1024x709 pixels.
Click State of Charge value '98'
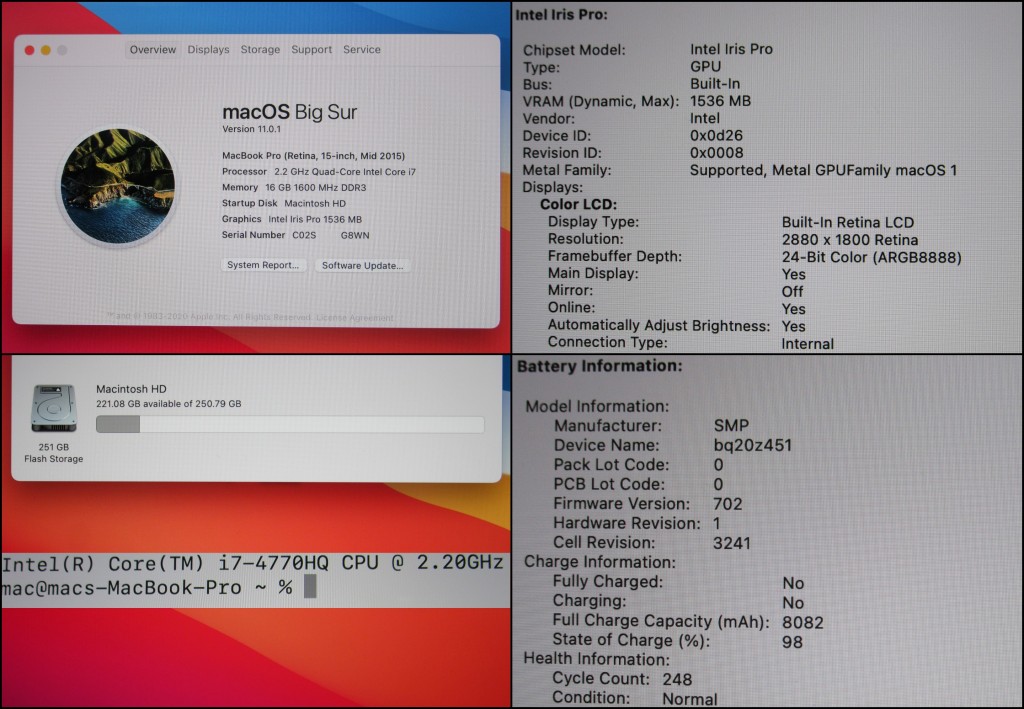click(x=792, y=642)
